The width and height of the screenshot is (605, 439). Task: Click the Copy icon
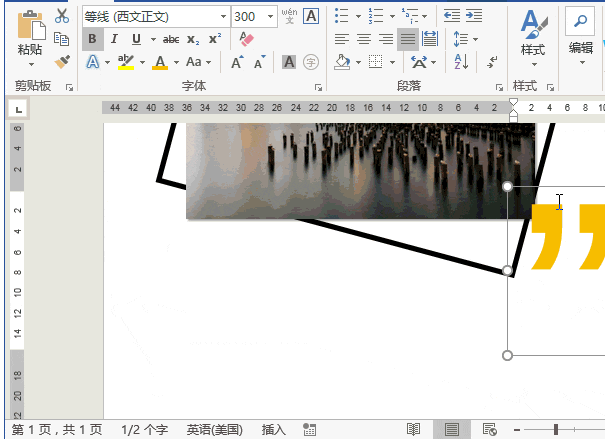pos(62,39)
